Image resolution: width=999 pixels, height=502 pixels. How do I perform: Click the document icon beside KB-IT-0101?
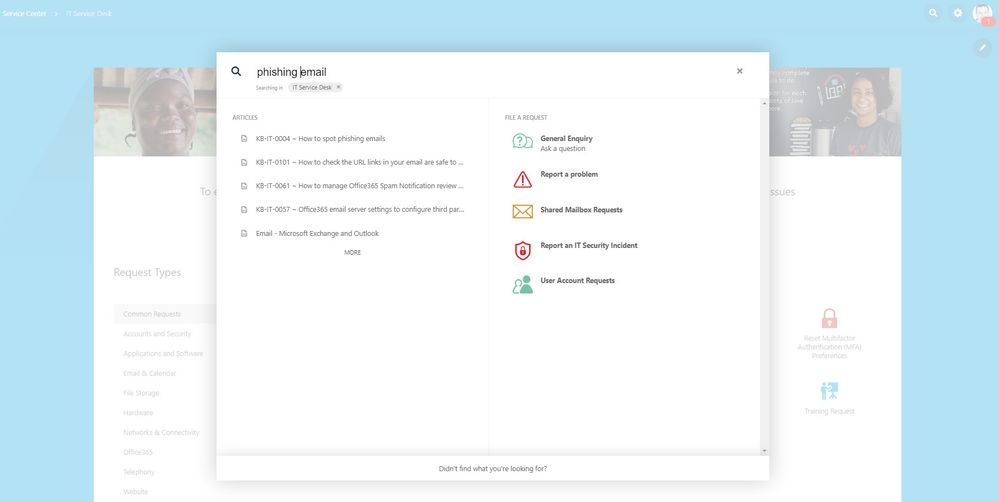pos(244,162)
